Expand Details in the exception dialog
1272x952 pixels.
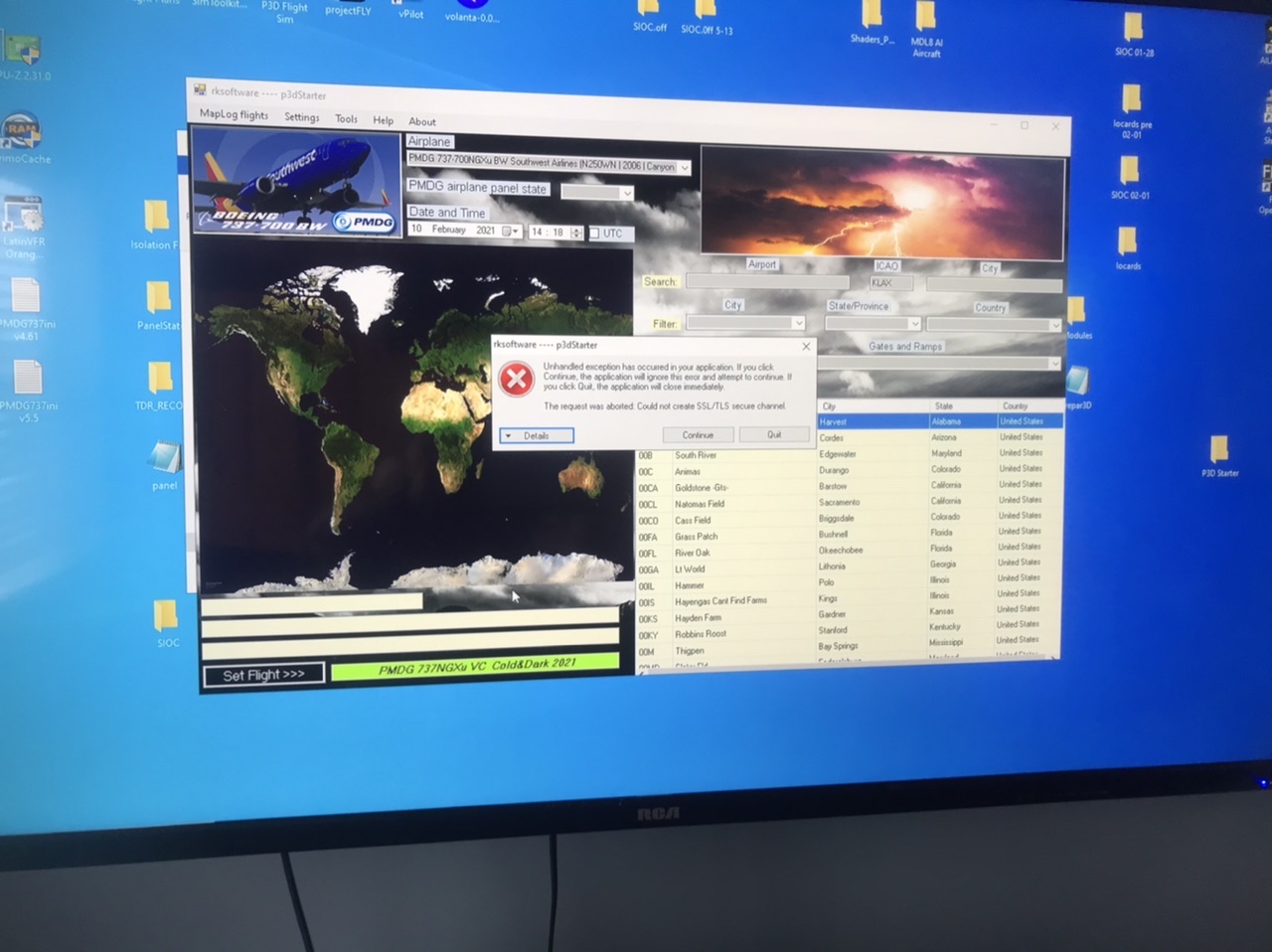[537, 435]
